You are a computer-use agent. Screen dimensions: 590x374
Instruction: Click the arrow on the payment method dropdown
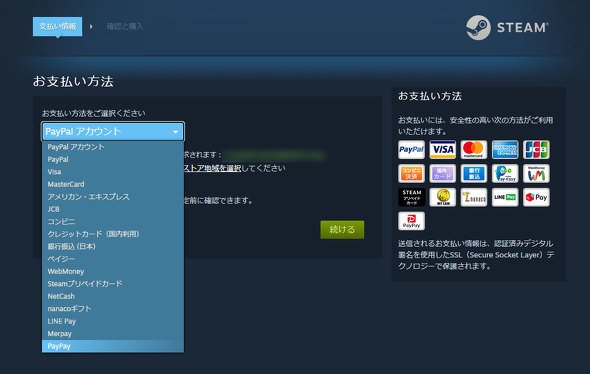point(175,132)
